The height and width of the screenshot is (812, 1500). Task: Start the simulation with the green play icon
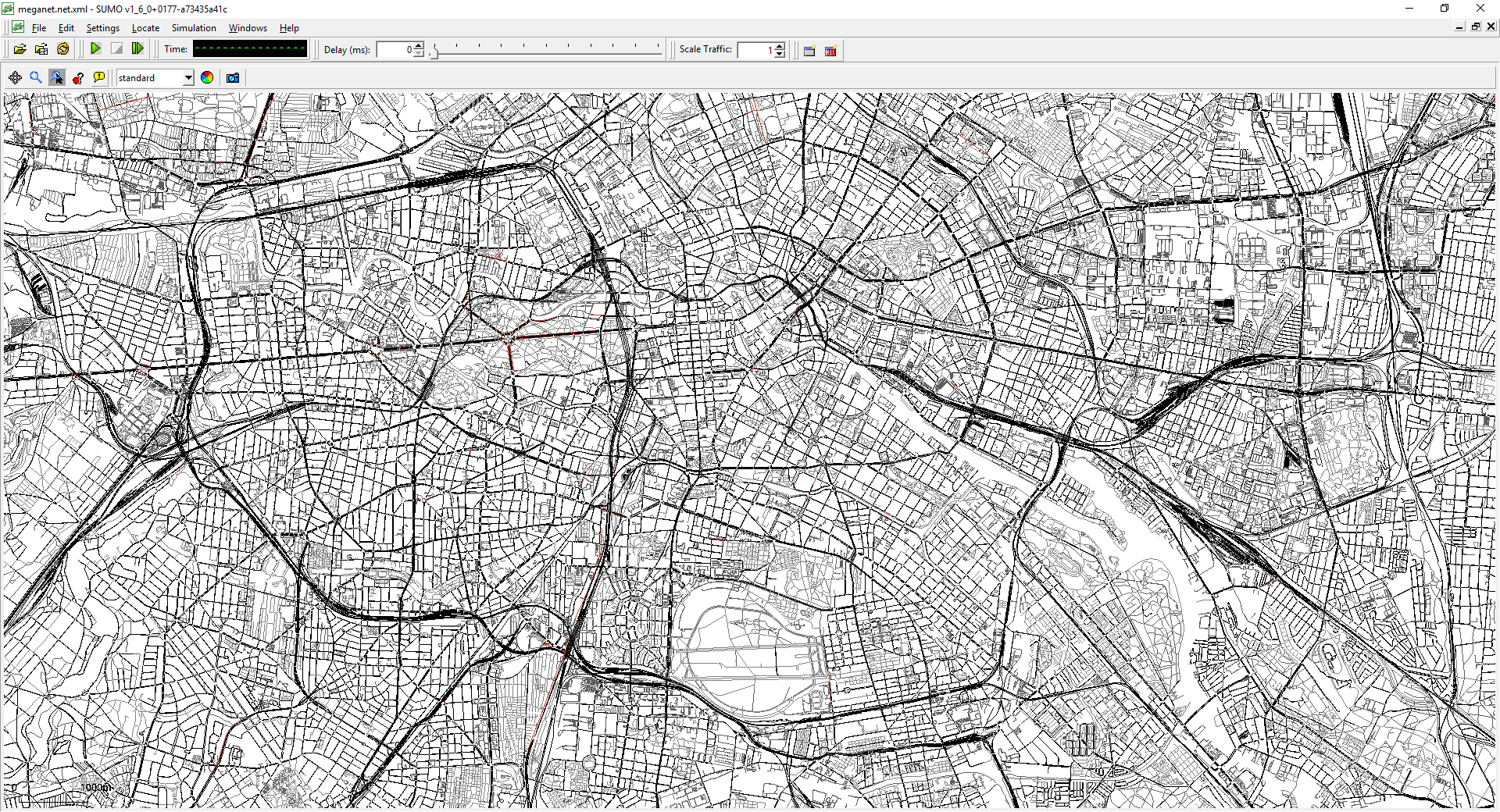pos(95,48)
